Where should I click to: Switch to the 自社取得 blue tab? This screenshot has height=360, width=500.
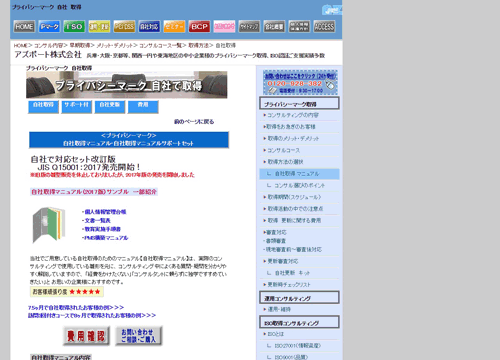(43, 107)
